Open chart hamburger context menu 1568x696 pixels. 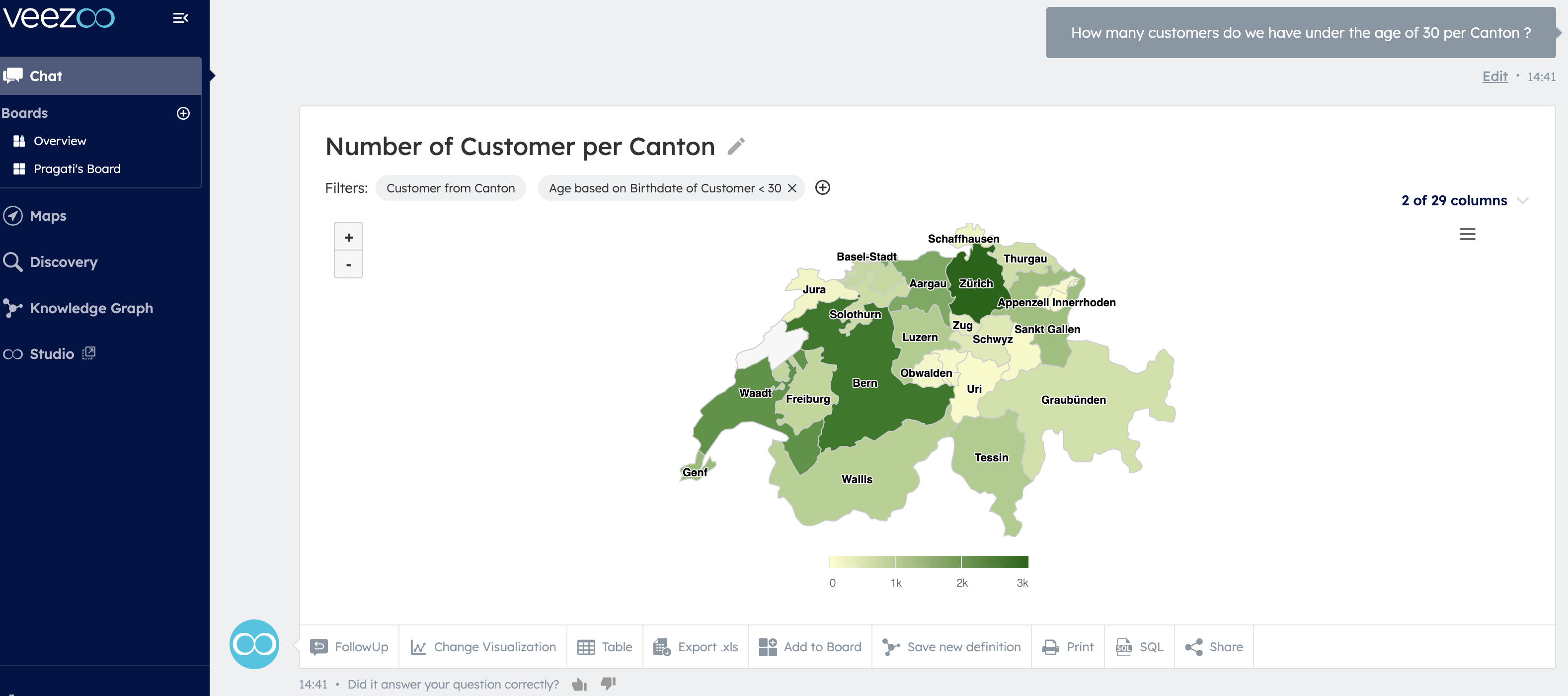coord(1467,235)
